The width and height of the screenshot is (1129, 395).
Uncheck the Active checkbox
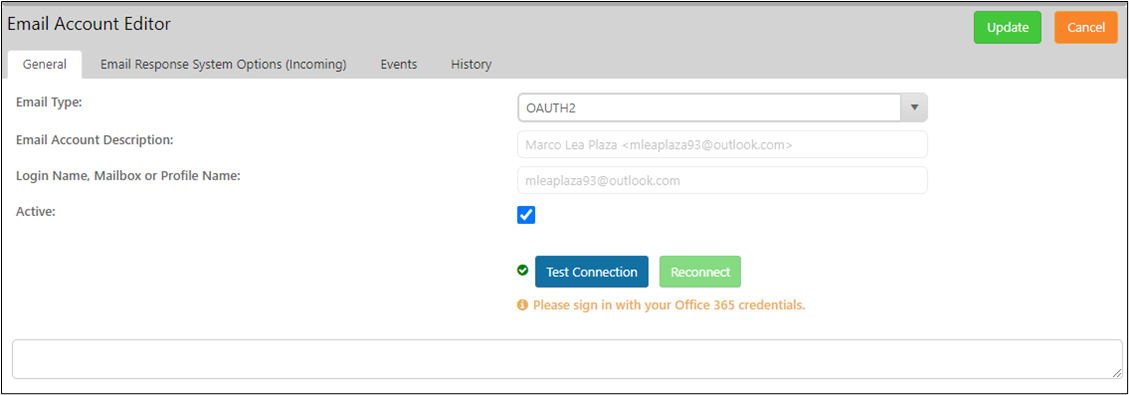pos(526,215)
